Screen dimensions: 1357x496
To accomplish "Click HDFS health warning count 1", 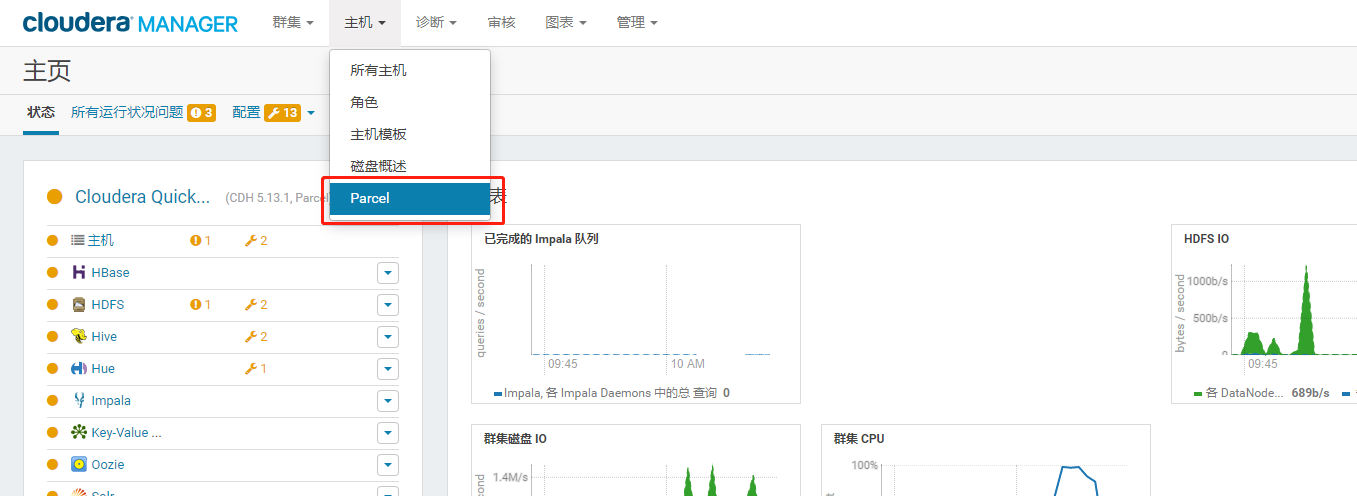I will 201,304.
